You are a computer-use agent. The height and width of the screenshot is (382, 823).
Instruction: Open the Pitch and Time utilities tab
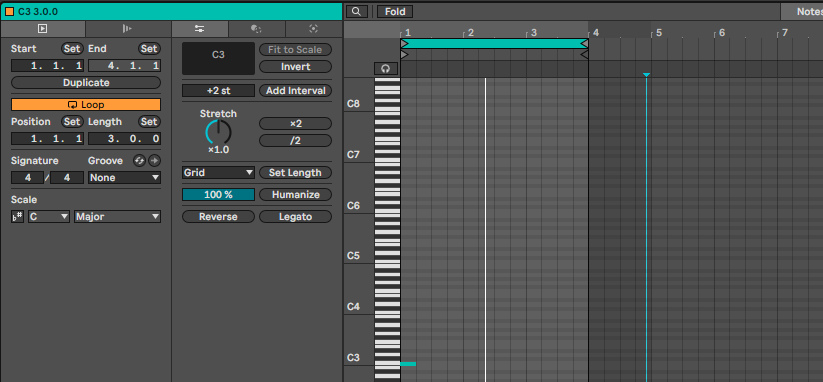pyautogui.click(x=200, y=29)
